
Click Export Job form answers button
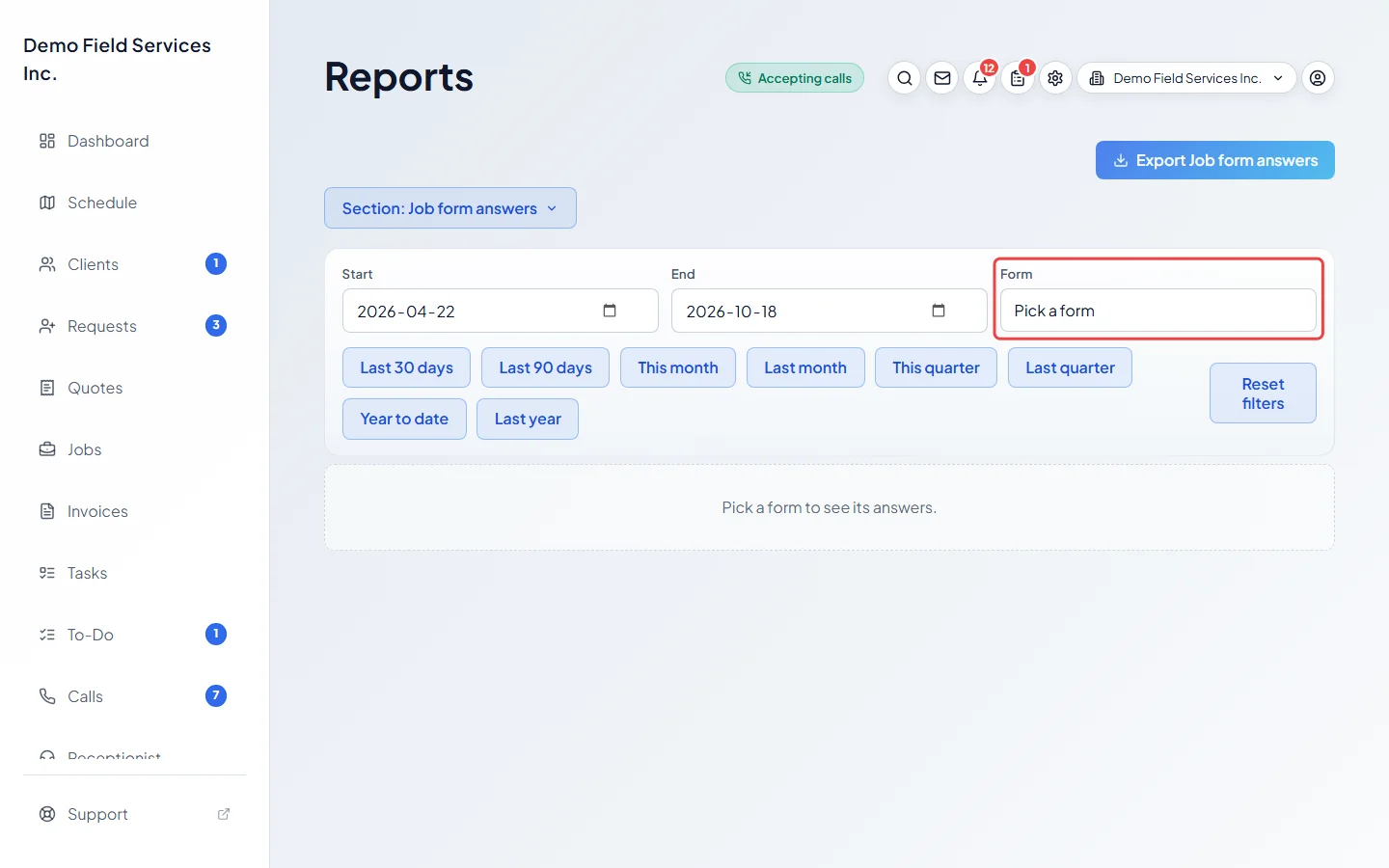click(1215, 160)
